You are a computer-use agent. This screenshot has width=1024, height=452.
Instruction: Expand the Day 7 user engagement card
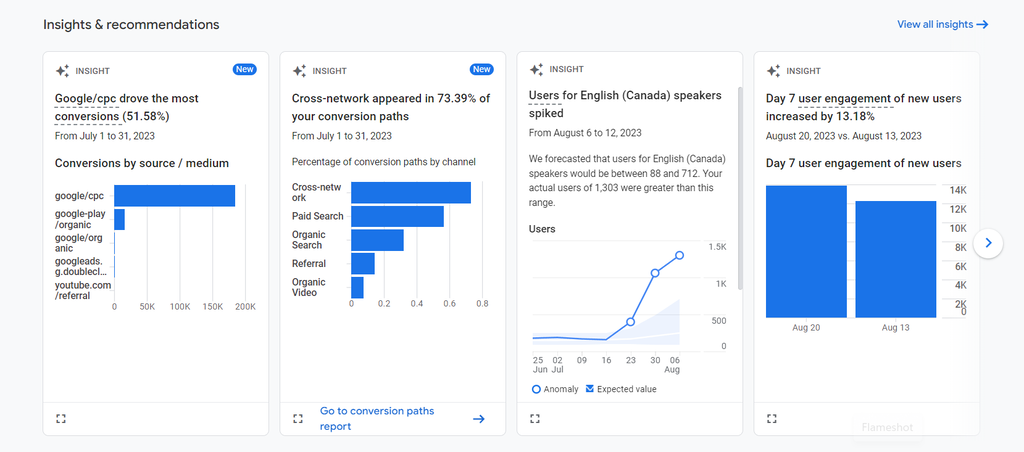click(771, 418)
